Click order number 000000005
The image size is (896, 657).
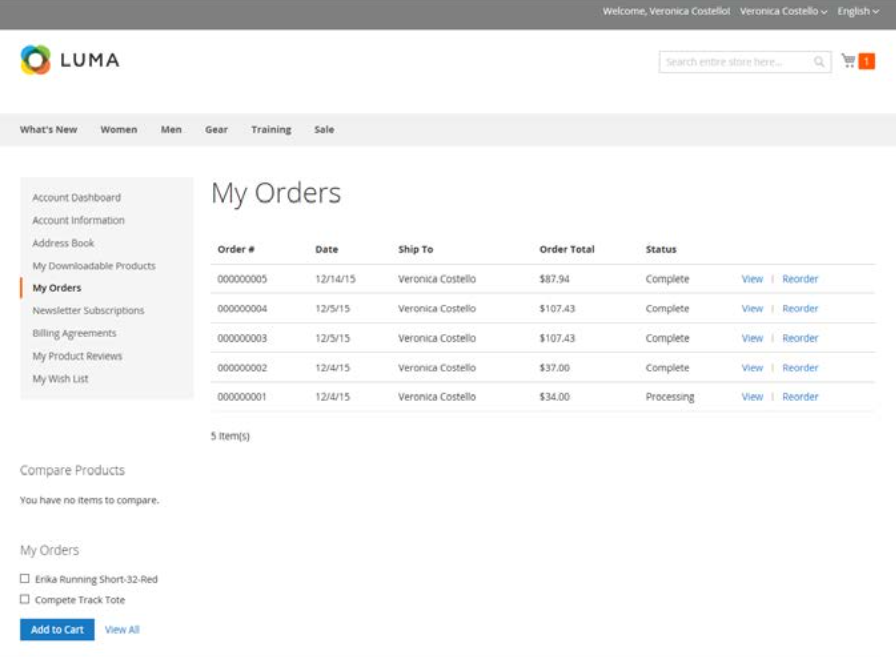click(242, 279)
